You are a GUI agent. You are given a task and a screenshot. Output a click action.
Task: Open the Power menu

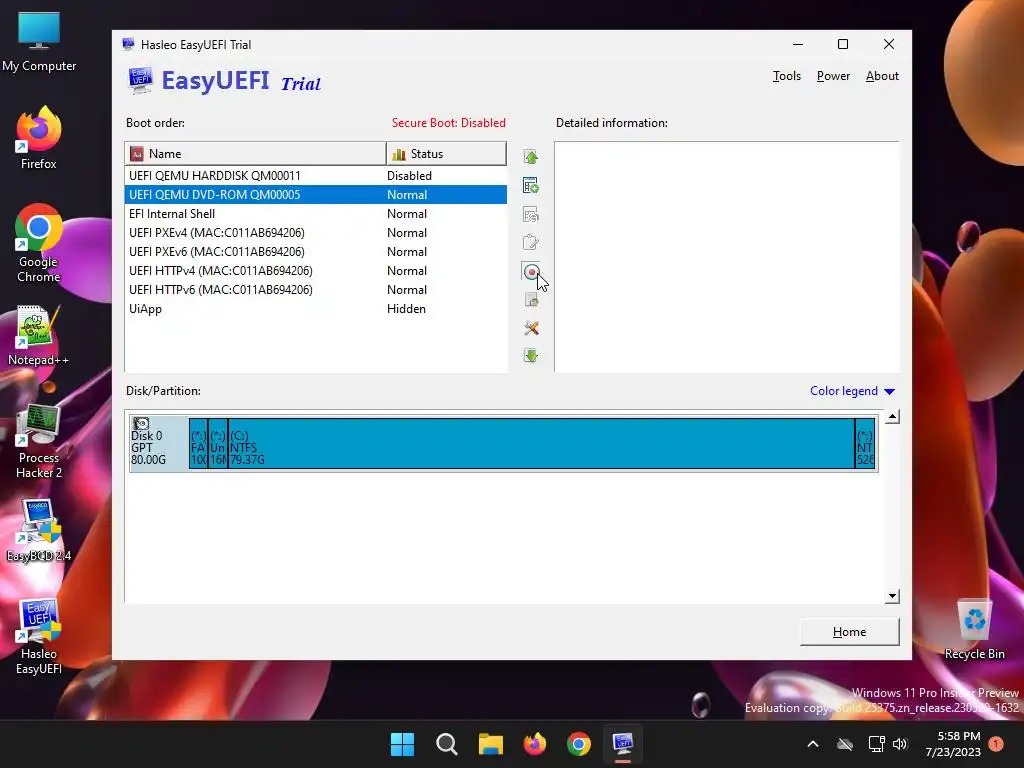point(833,76)
